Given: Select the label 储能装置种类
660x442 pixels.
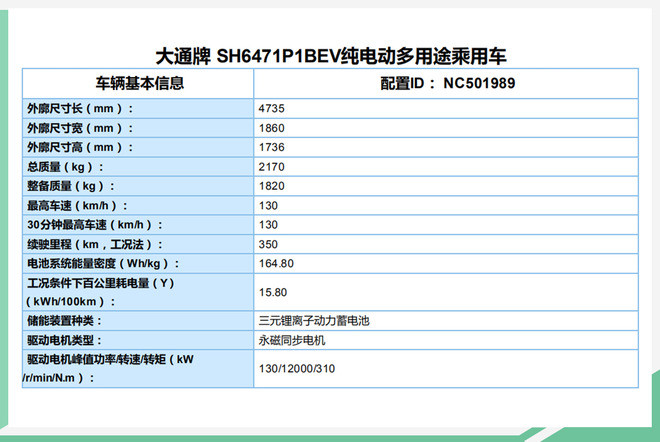Looking at the screenshot, I should [x=64, y=321].
